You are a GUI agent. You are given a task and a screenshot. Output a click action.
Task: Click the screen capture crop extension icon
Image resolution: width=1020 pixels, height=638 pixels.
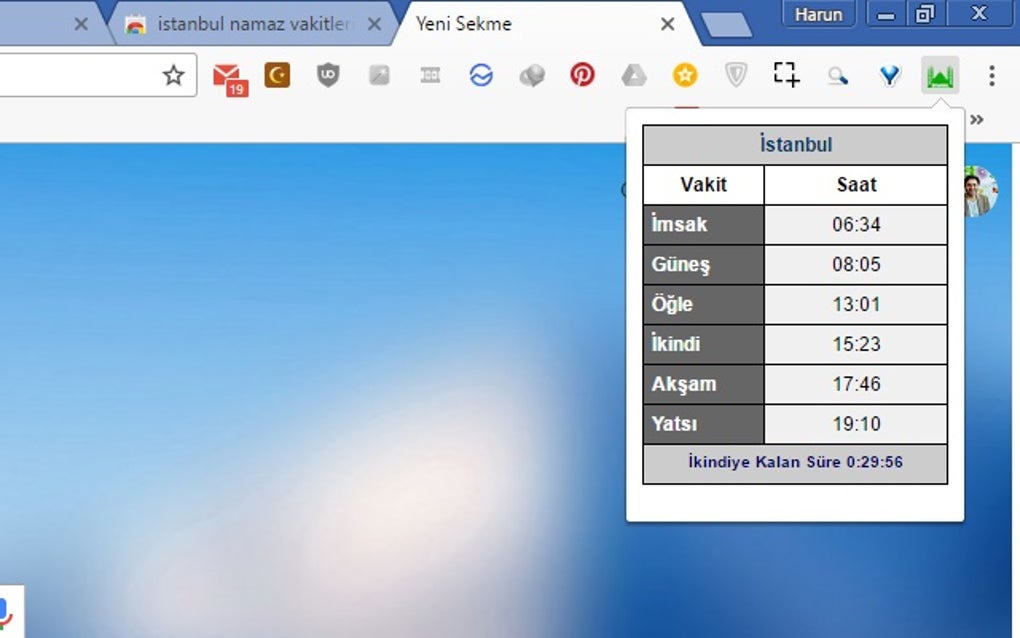pyautogui.click(x=786, y=74)
